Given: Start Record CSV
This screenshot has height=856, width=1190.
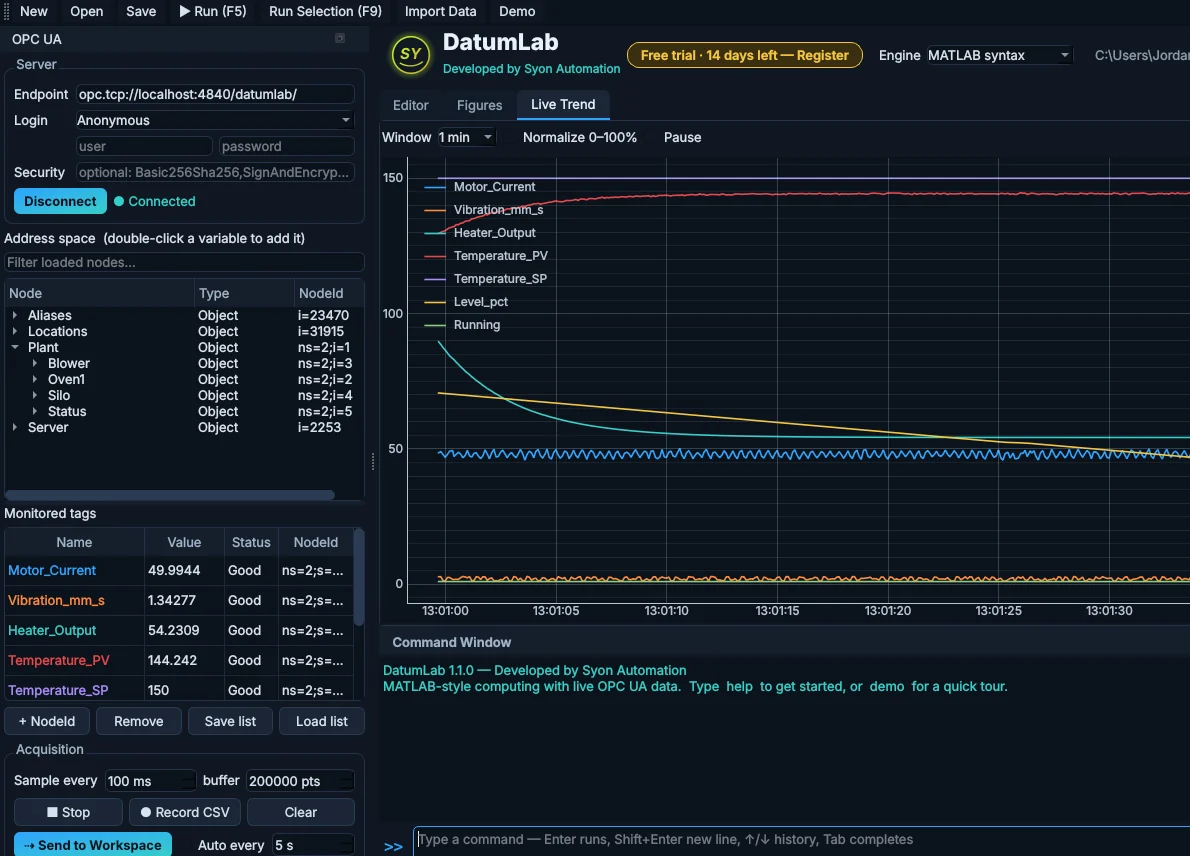Looking at the screenshot, I should (x=185, y=812).
